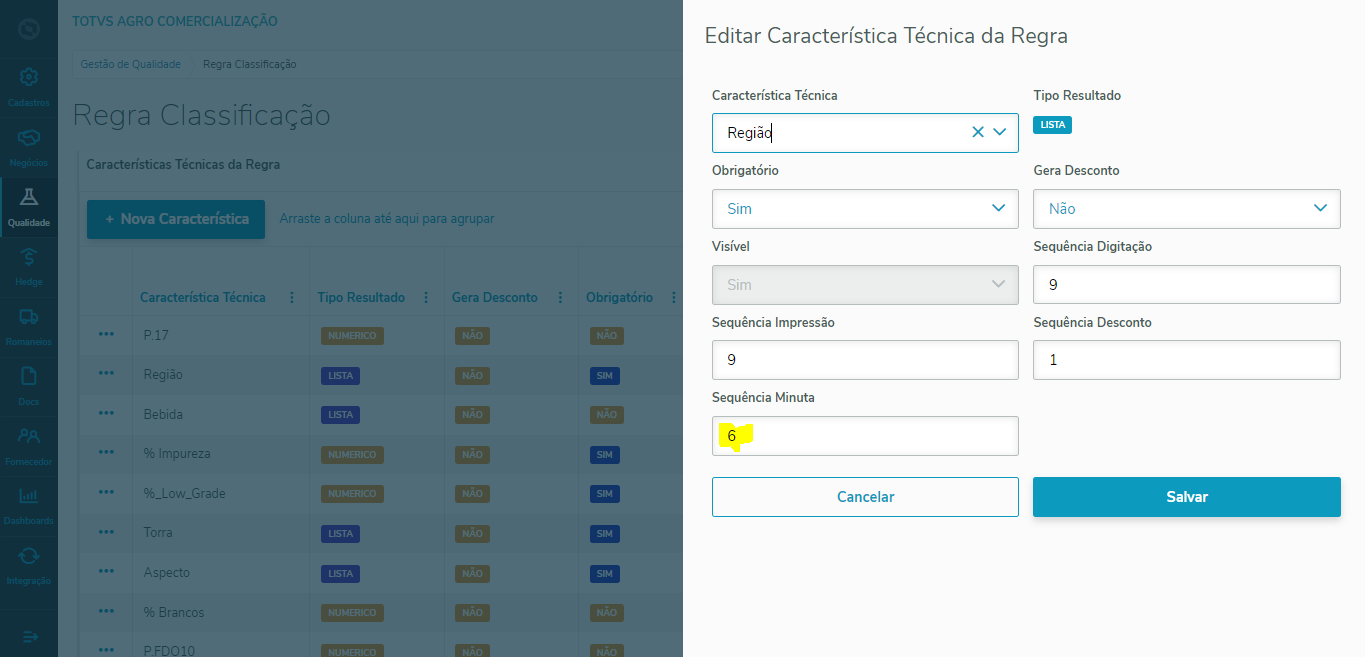The width and height of the screenshot is (1365, 657).
Task: Open Gera Desconto column menu dots
Action: [x=558, y=297]
